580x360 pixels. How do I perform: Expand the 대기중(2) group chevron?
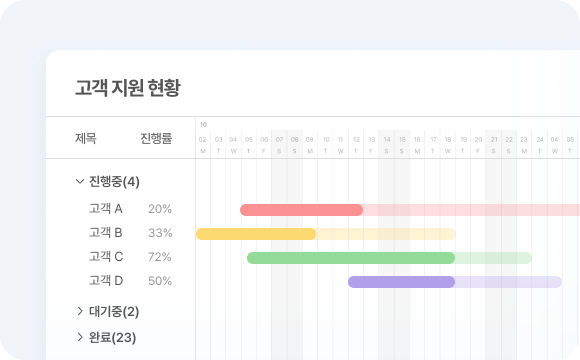click(x=80, y=311)
